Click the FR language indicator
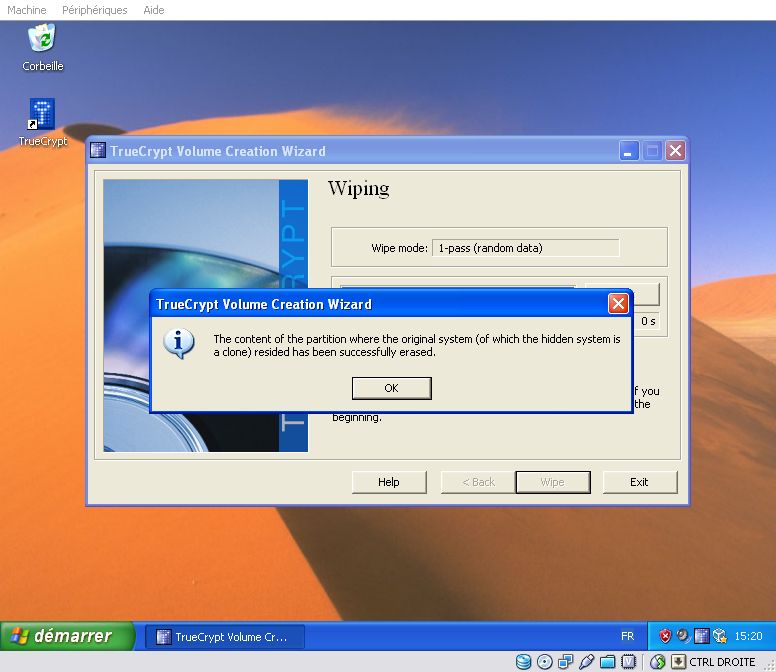 [627, 636]
